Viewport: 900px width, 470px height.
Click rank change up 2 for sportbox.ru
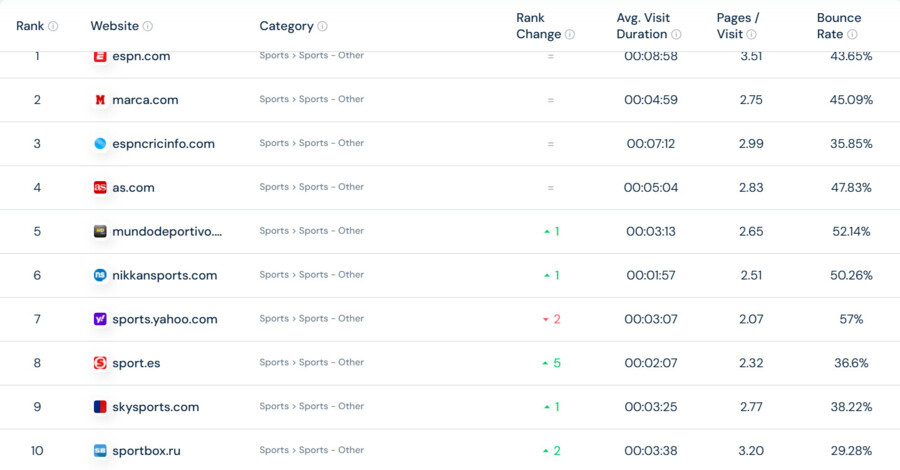pyautogui.click(x=552, y=451)
